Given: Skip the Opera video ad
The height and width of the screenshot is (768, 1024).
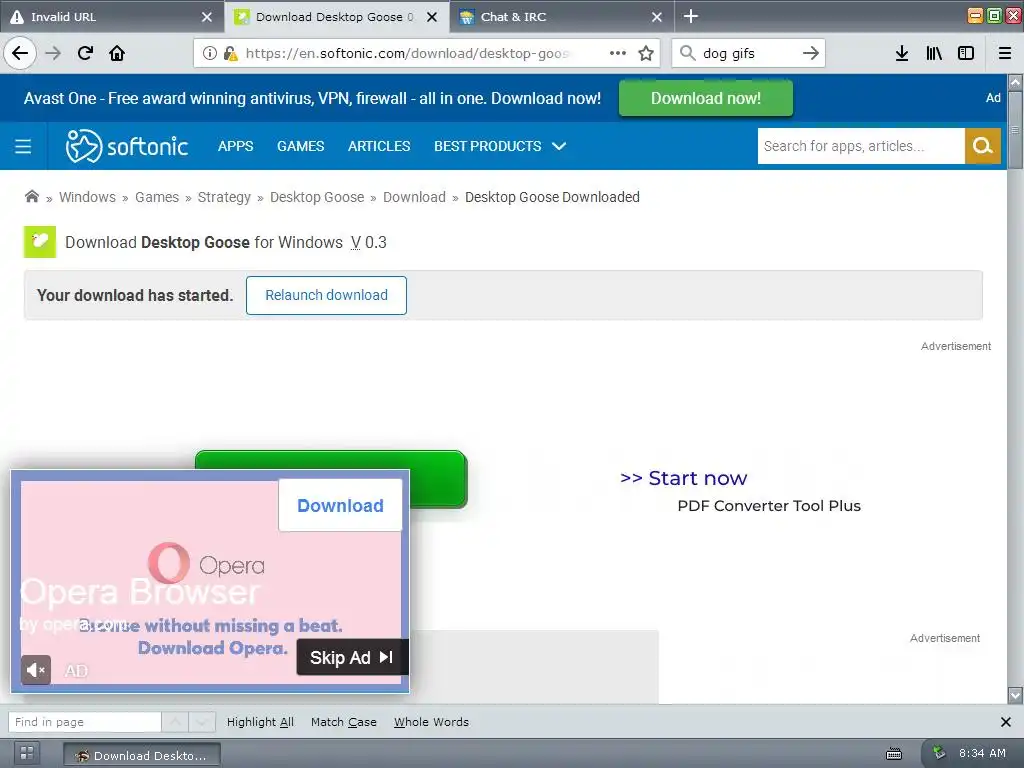Looking at the screenshot, I should pos(352,657).
